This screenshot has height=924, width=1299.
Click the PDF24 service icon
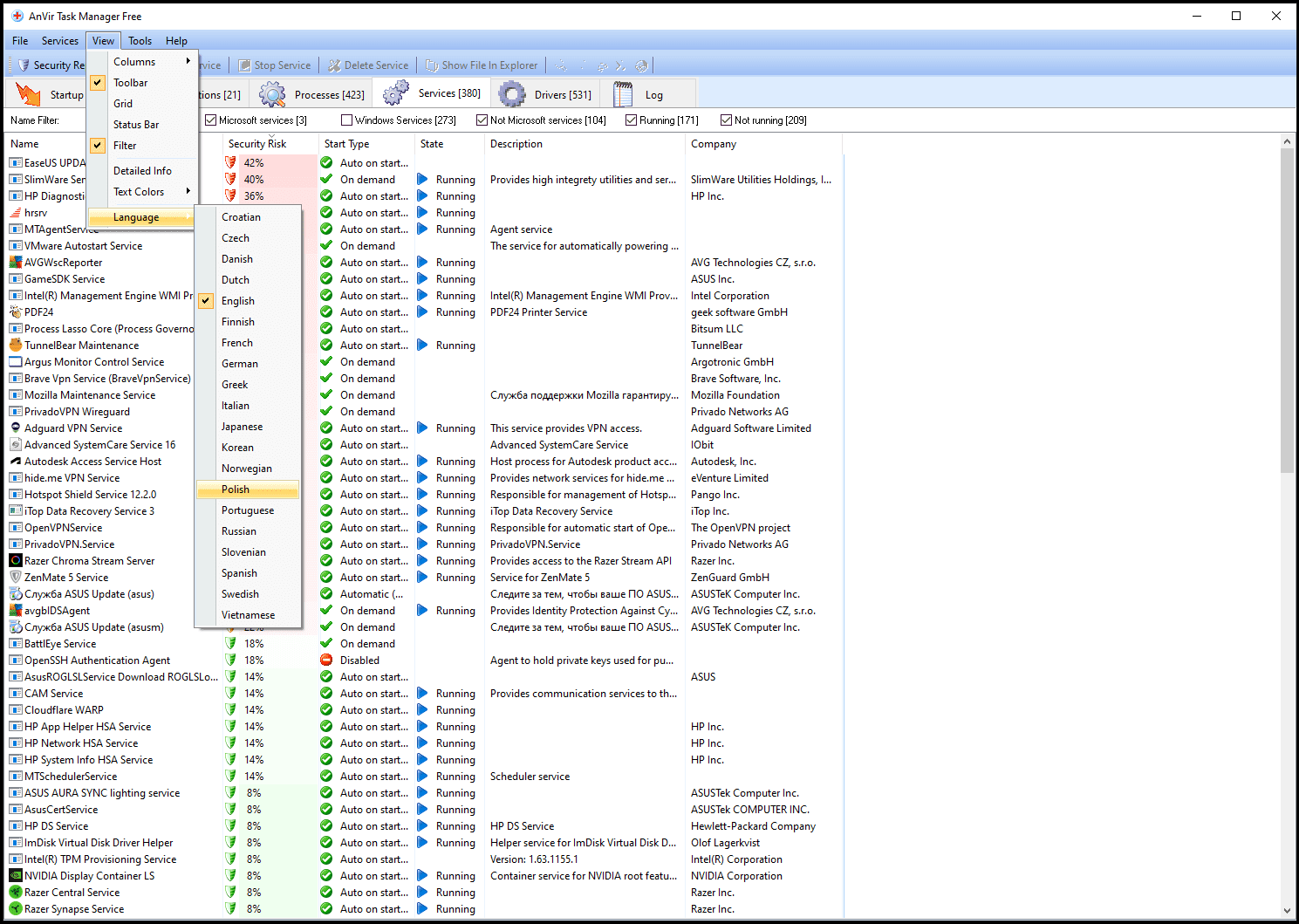pos(16,312)
